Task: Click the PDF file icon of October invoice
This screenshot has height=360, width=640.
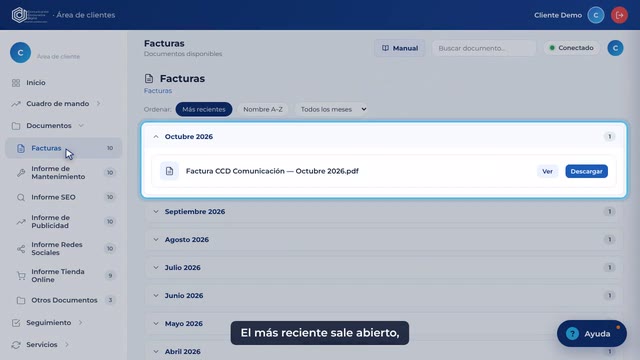Action: pos(169,171)
